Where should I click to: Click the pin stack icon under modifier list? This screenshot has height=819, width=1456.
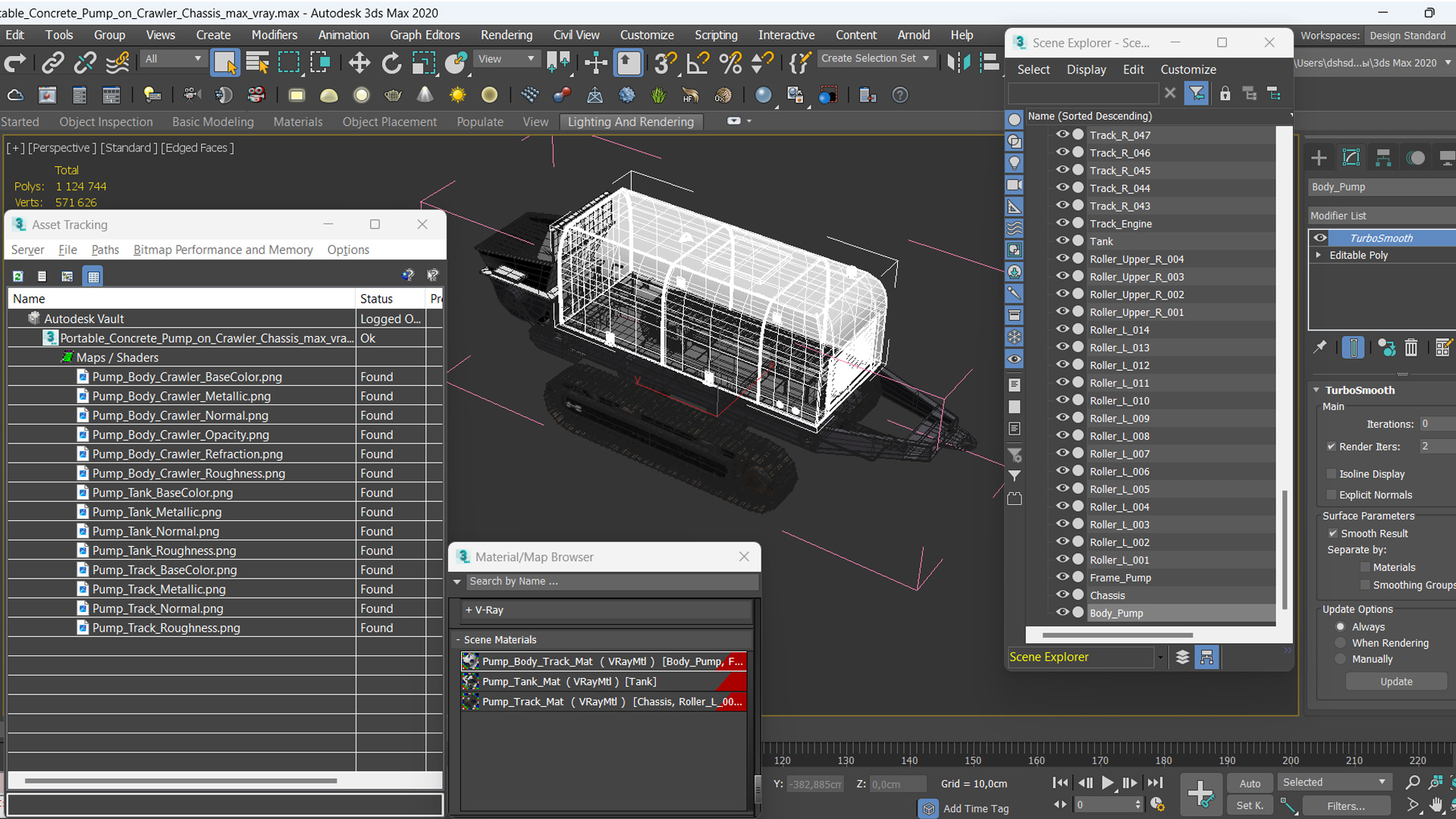(x=1320, y=347)
